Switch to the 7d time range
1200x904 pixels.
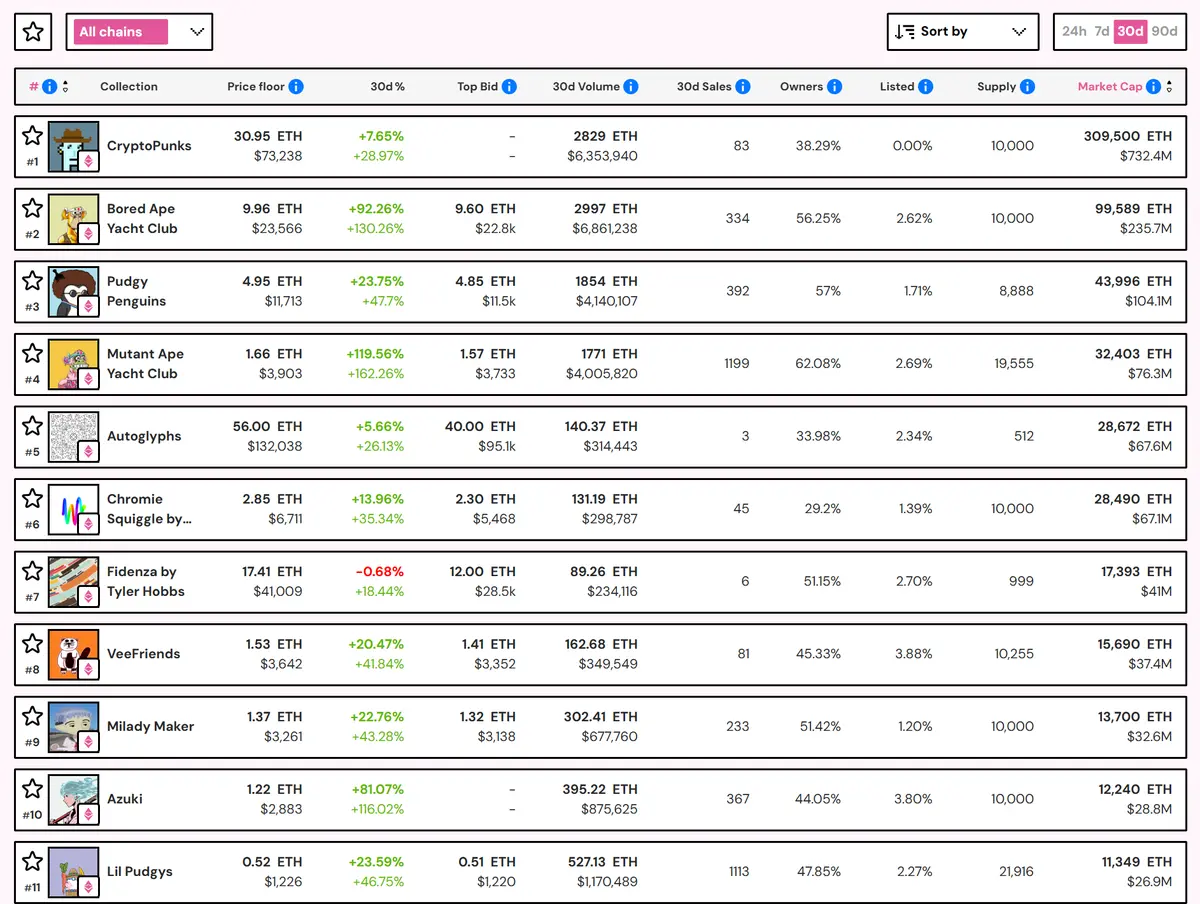[1101, 32]
